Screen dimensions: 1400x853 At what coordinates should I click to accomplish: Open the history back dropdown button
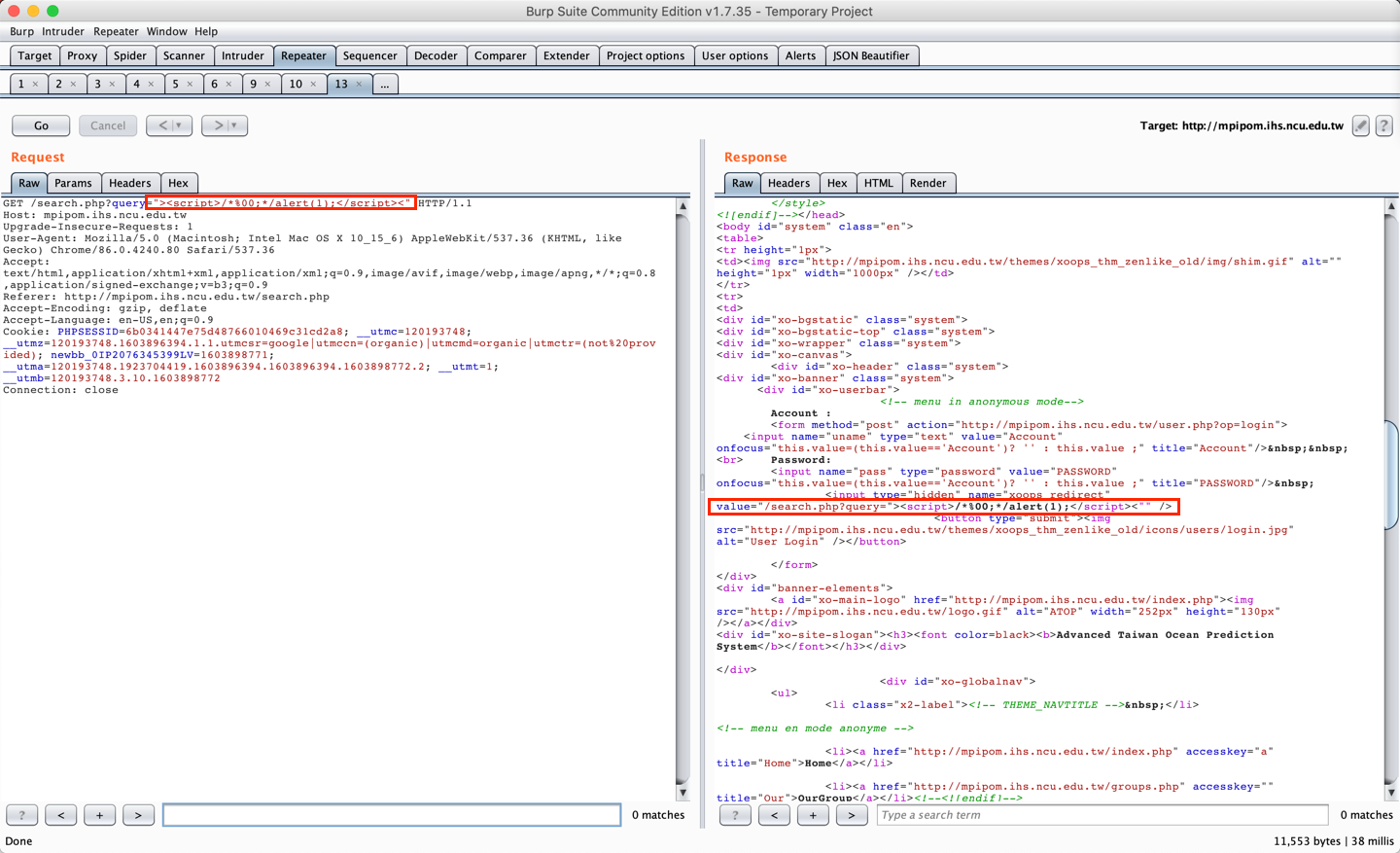point(169,125)
